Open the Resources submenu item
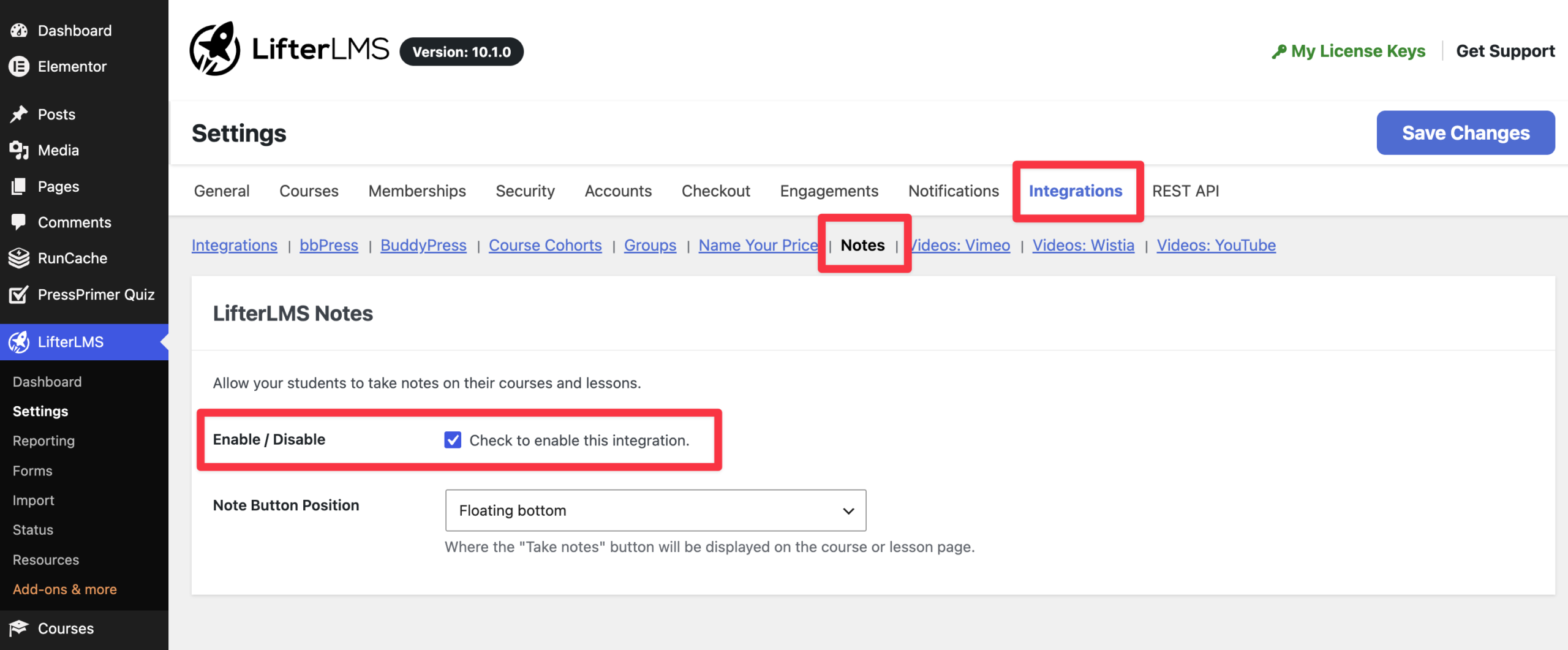Viewport: 1568px width, 650px height. 46,559
